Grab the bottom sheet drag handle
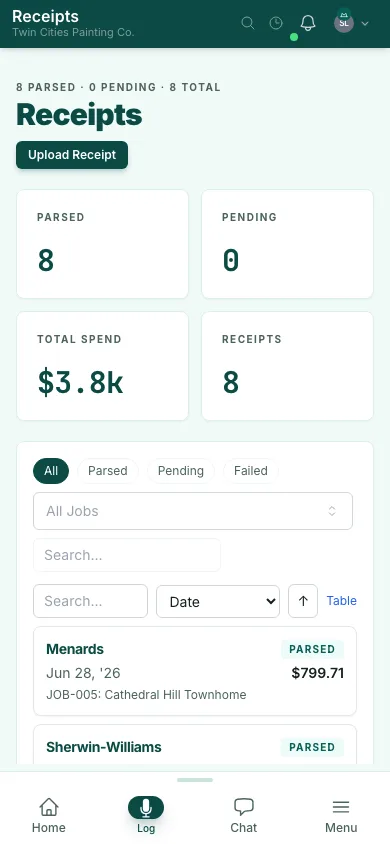Image resolution: width=390 pixels, height=844 pixels. (195, 780)
